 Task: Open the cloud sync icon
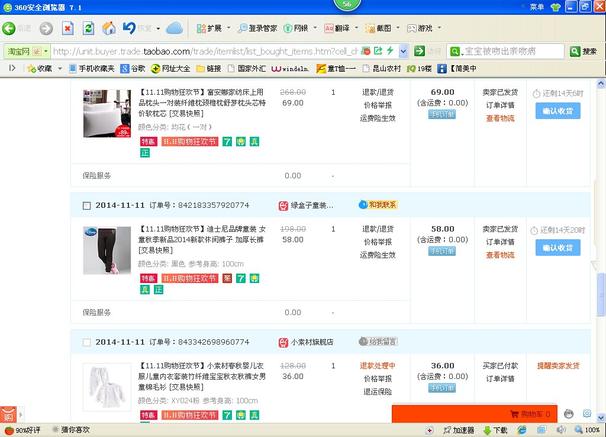click(x=174, y=28)
